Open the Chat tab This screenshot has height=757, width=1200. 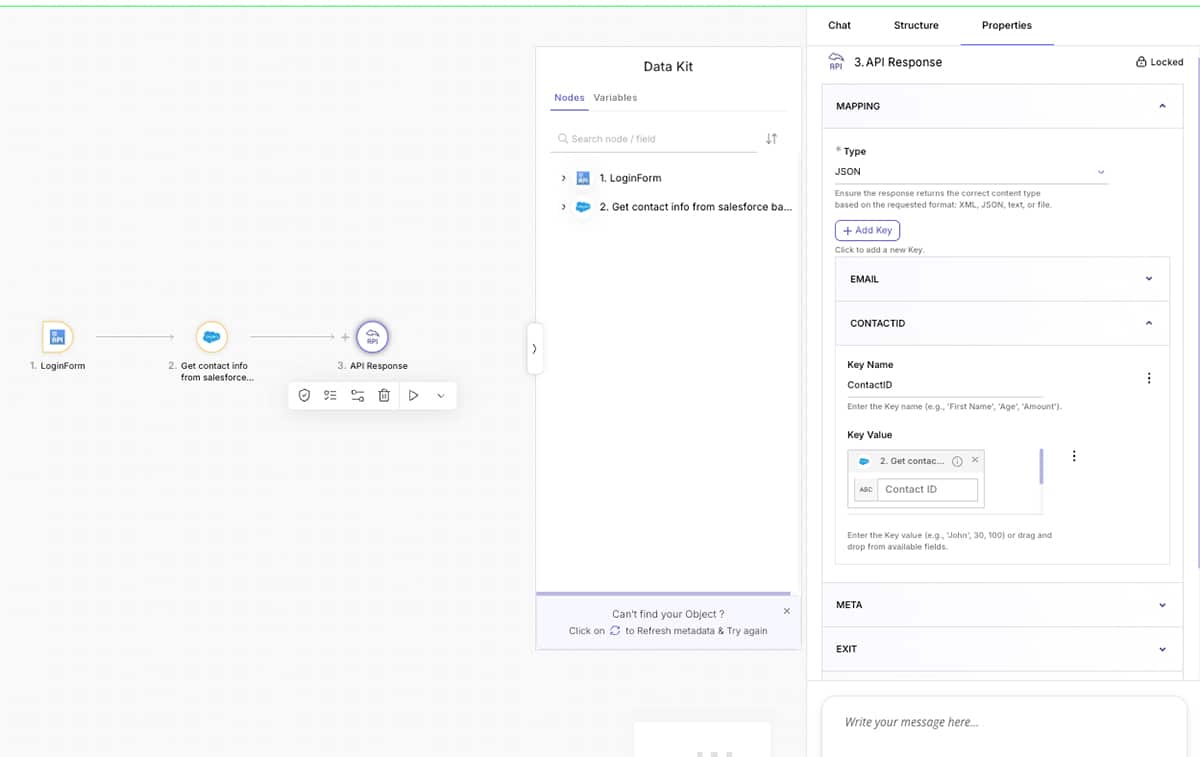pyautogui.click(x=840, y=25)
